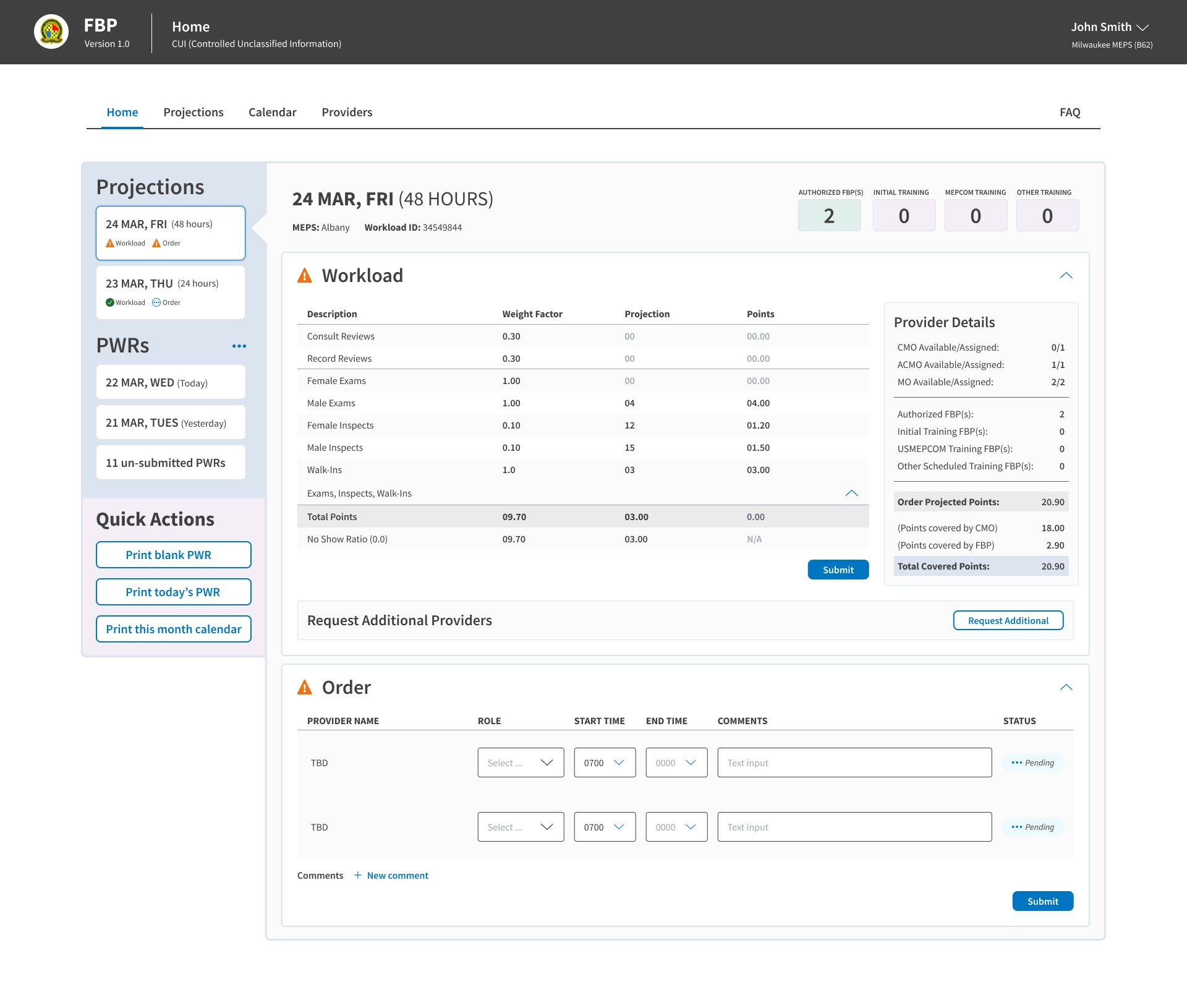Open the Start Time dropdown in second row
1187x1008 pixels.
605,827
